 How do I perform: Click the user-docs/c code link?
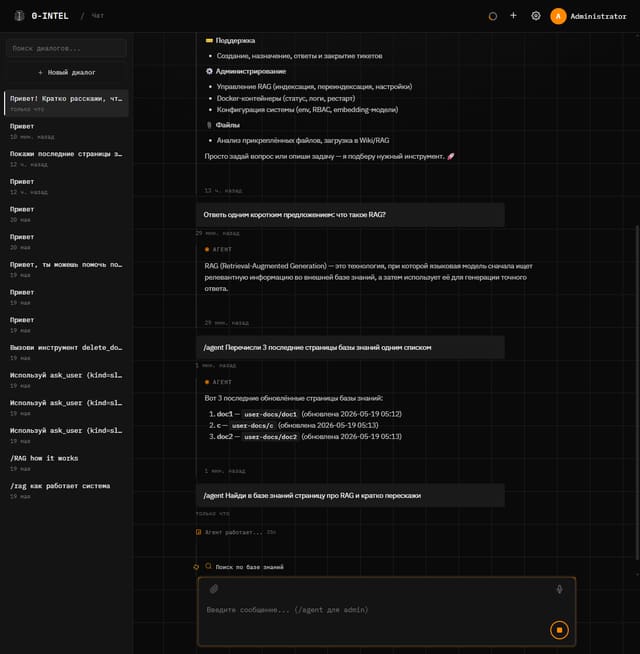click(x=252, y=425)
